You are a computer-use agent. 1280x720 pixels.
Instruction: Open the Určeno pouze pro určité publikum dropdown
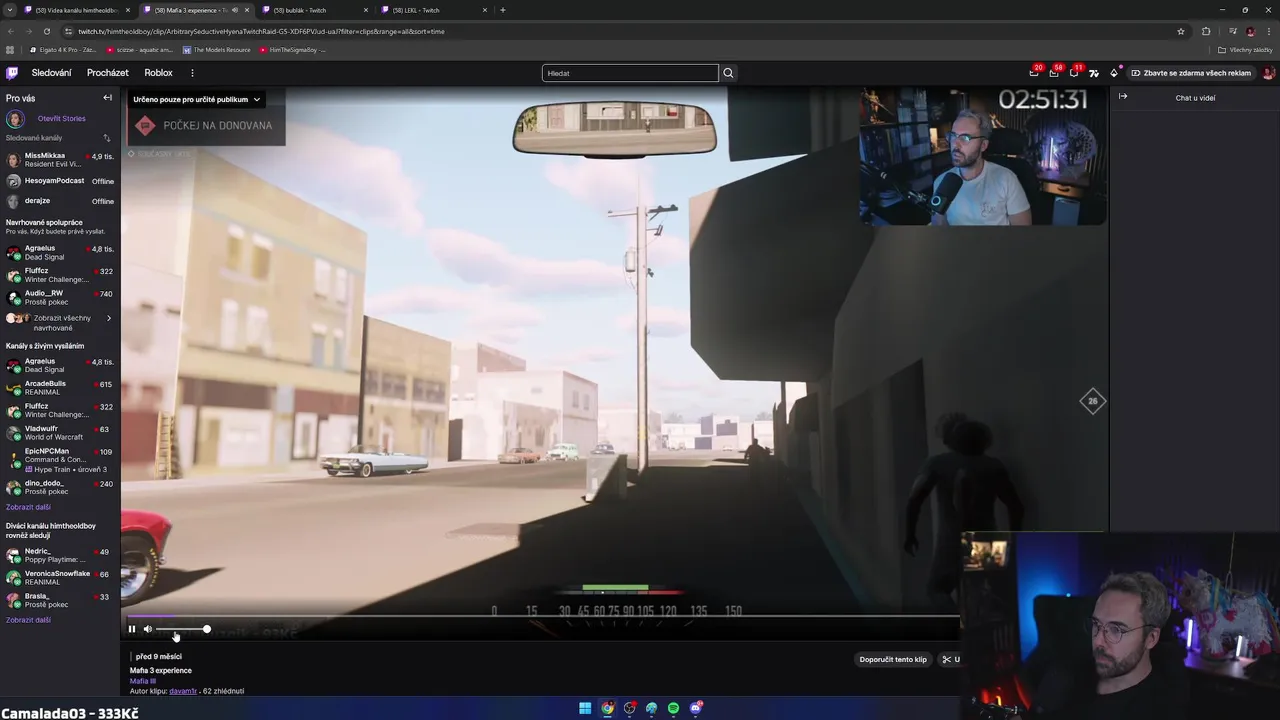(196, 99)
